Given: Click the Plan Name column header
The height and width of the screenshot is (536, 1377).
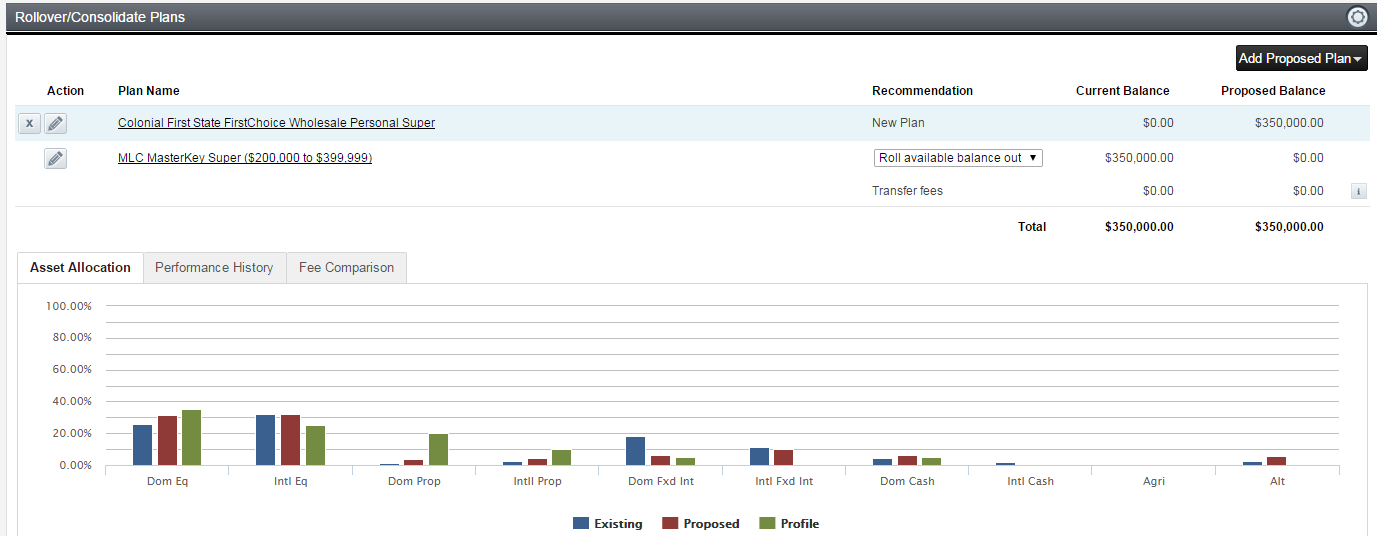Looking at the screenshot, I should [x=149, y=91].
